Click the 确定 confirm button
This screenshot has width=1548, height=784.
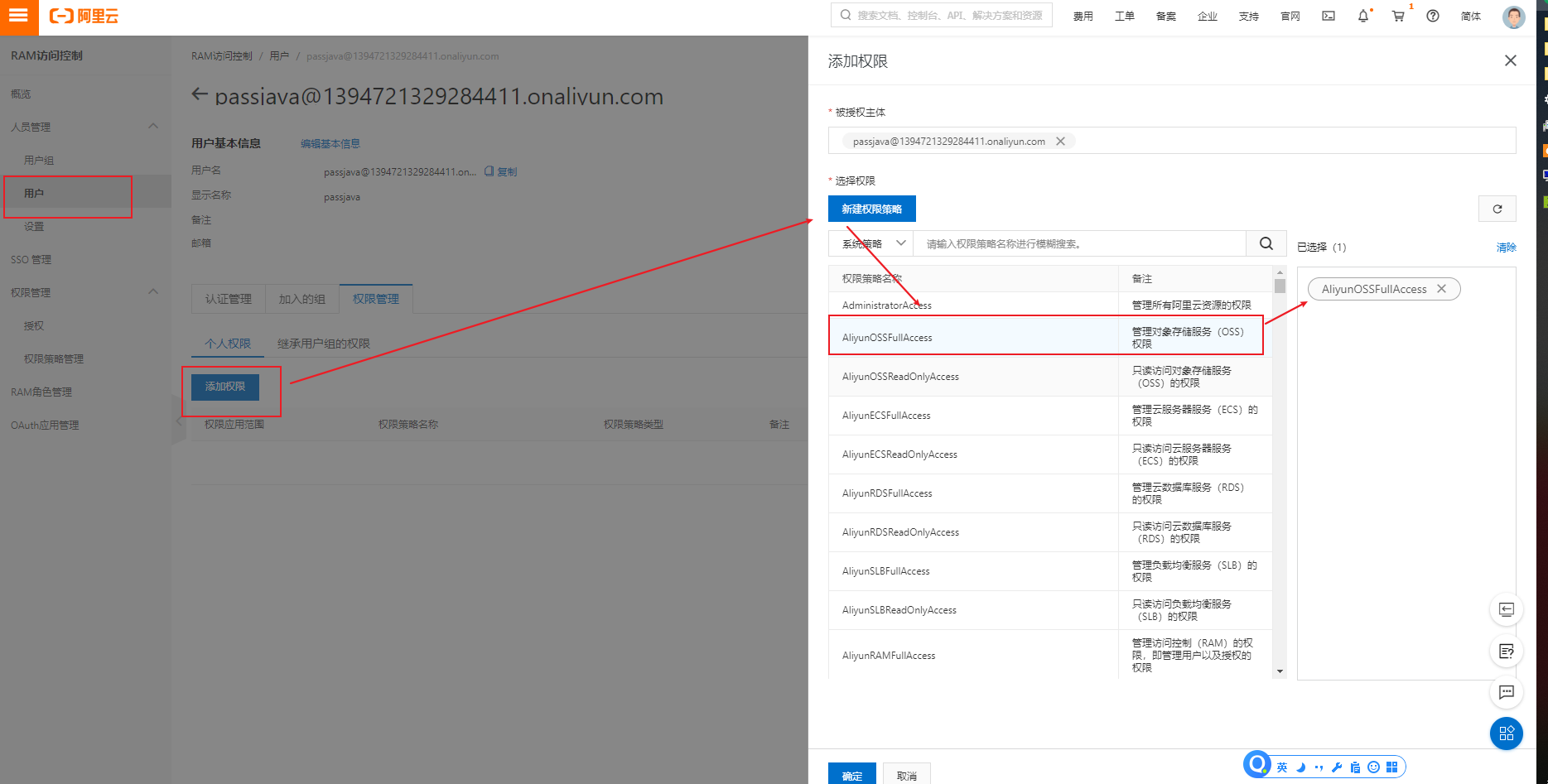click(x=851, y=775)
